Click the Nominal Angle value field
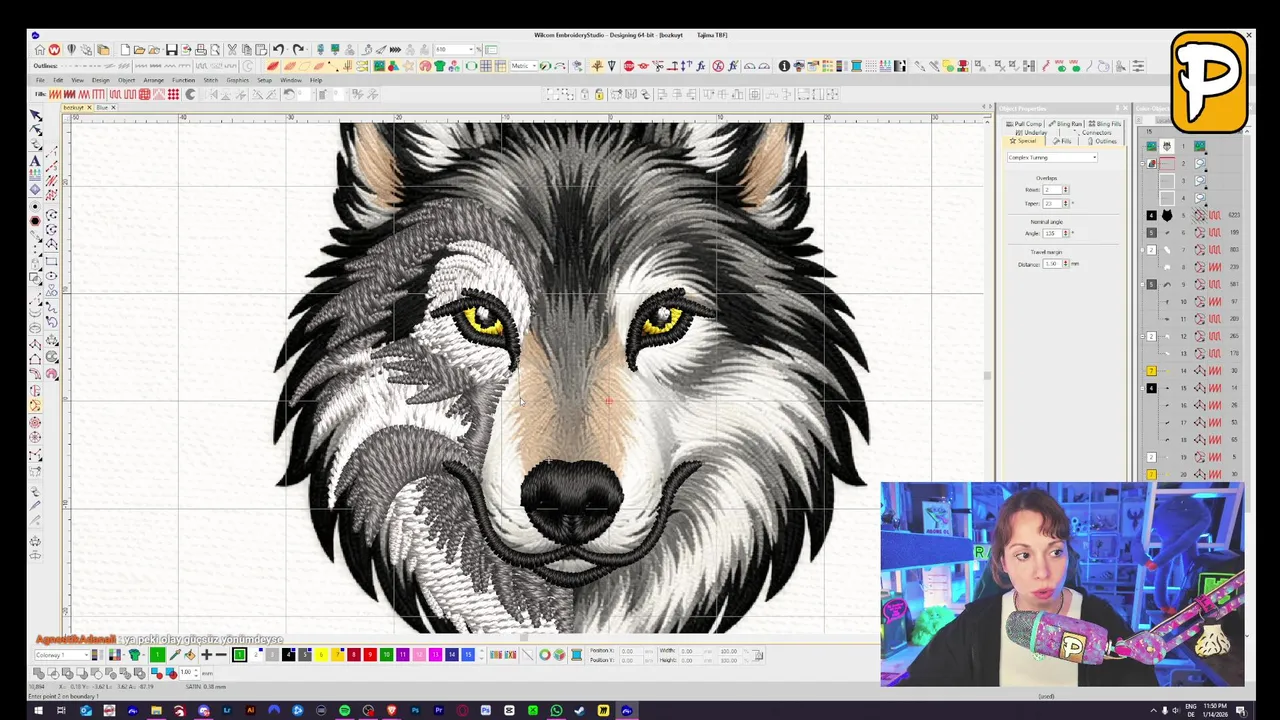This screenshot has width=1280, height=720. (1051, 233)
